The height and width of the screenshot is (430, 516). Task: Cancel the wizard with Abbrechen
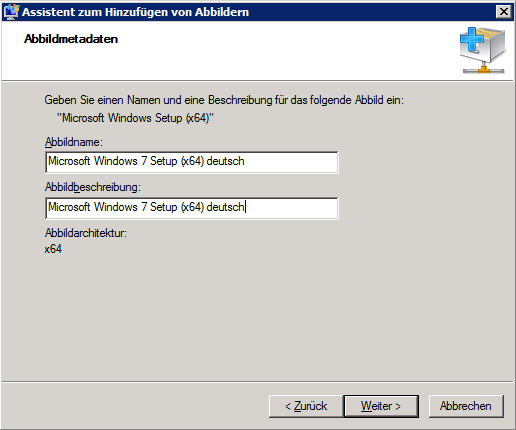(x=466, y=406)
